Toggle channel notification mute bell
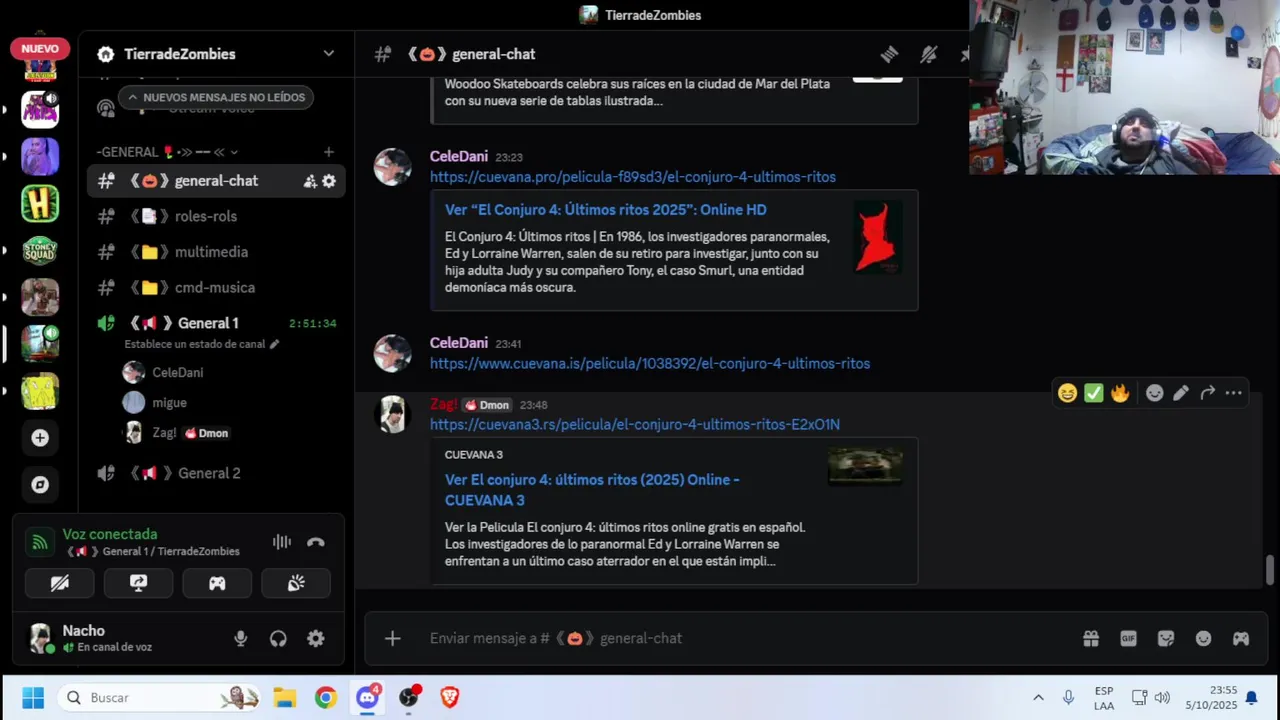The height and width of the screenshot is (720, 1280). 929,54
